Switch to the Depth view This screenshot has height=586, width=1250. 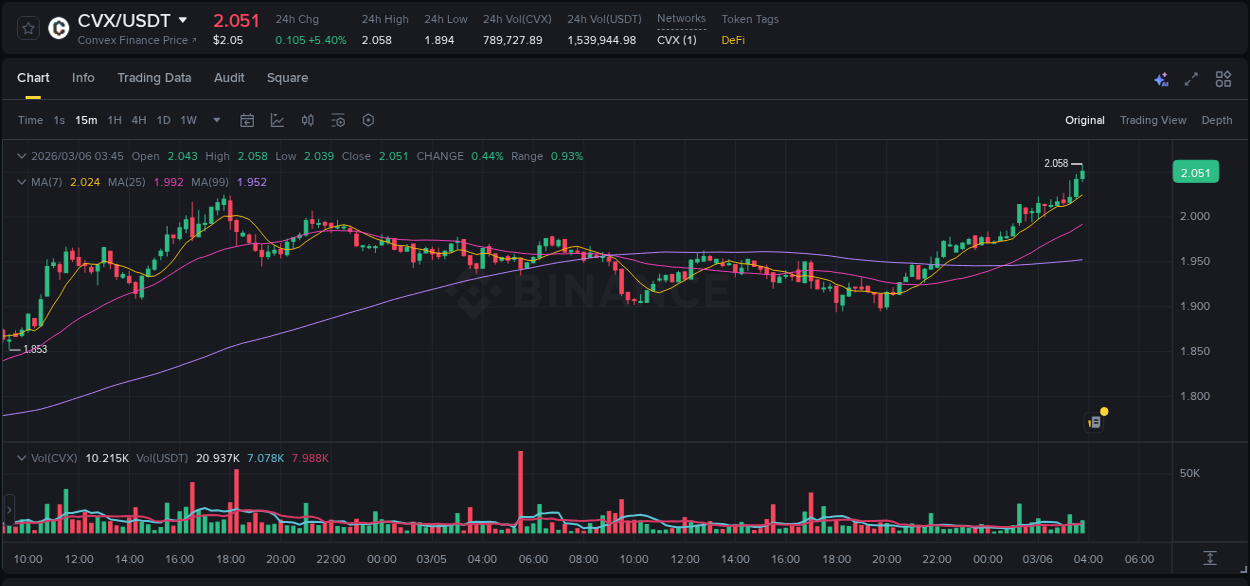(1217, 120)
